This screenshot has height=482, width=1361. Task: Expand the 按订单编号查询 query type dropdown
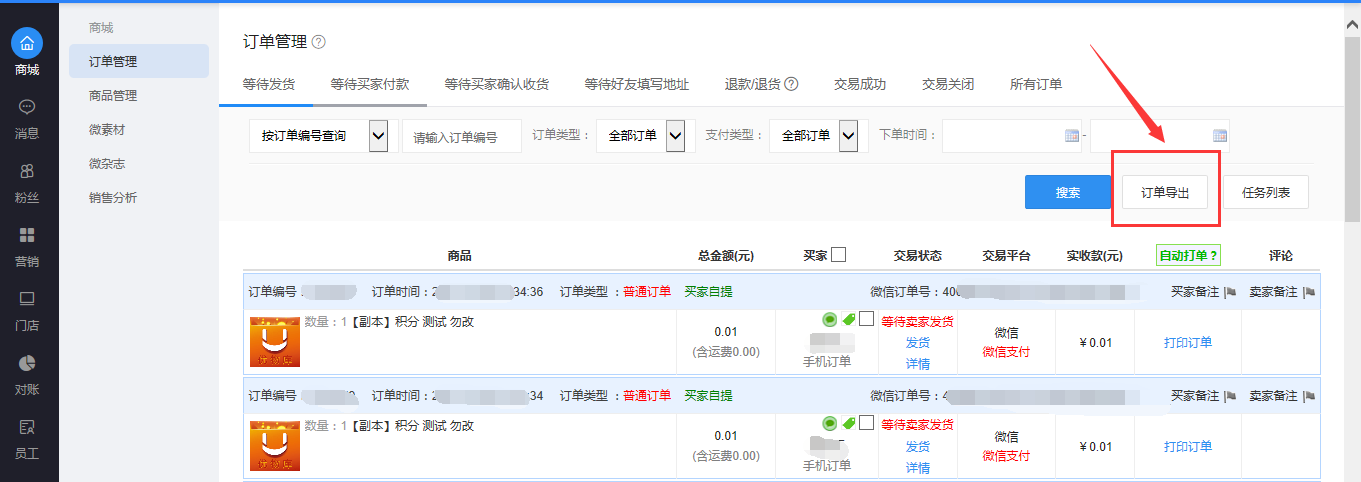378,136
